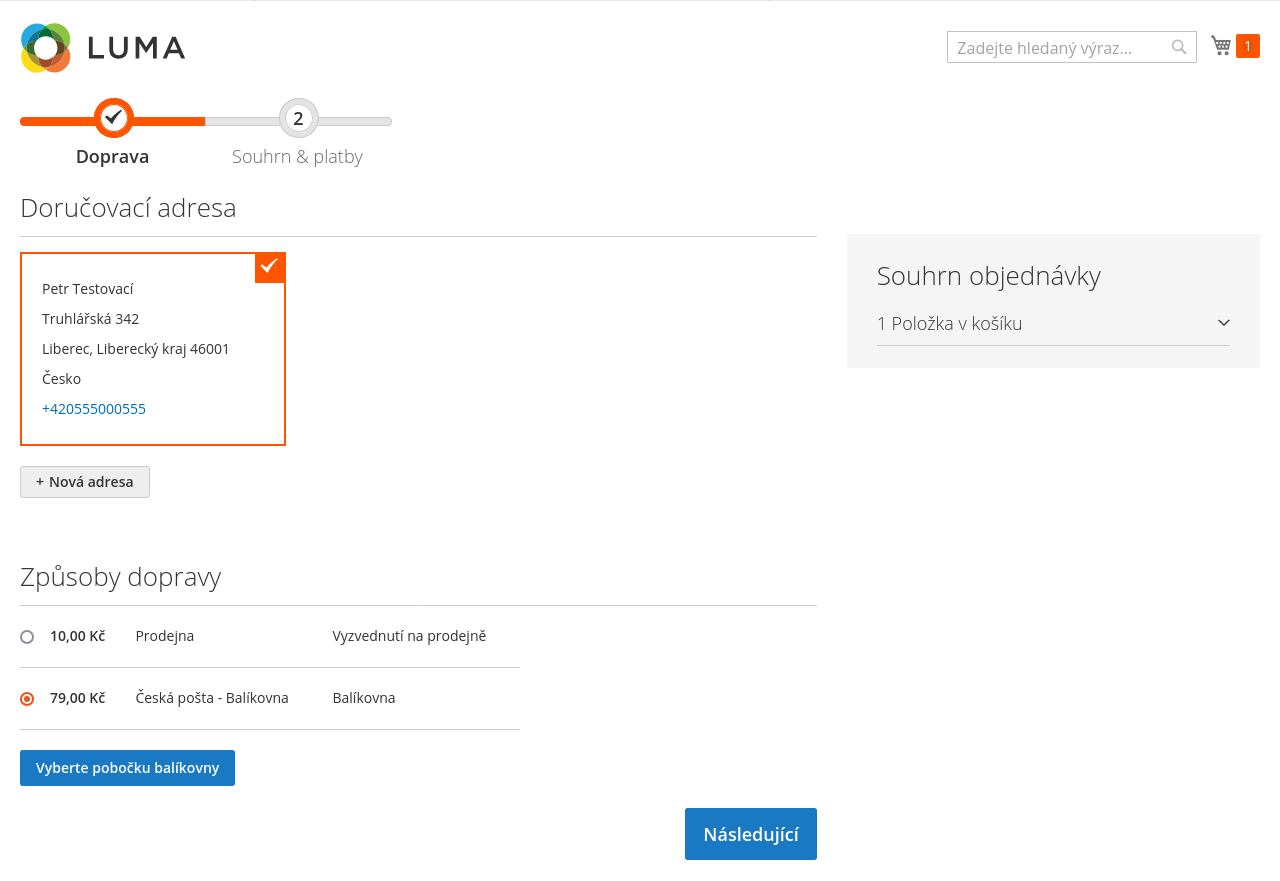Click the Vyzvednutí na prodejně carrier text
Screen dimensions: 1280x881
click(409, 636)
